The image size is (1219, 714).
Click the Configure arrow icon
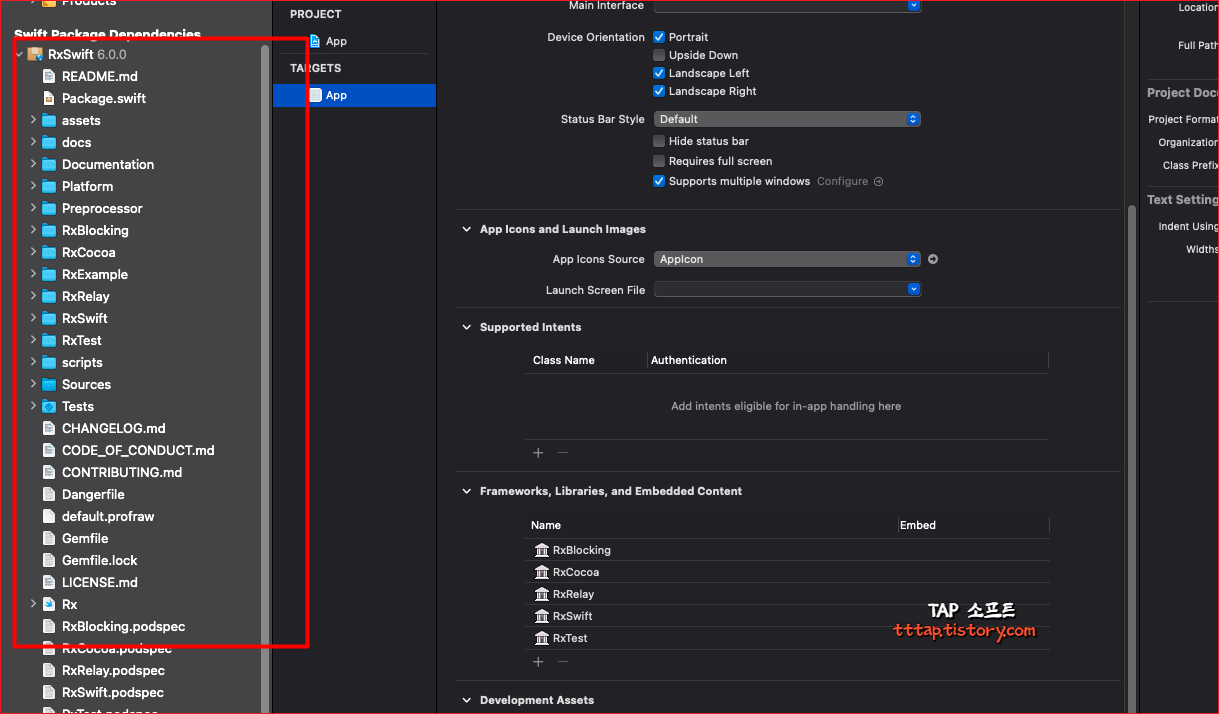(878, 182)
